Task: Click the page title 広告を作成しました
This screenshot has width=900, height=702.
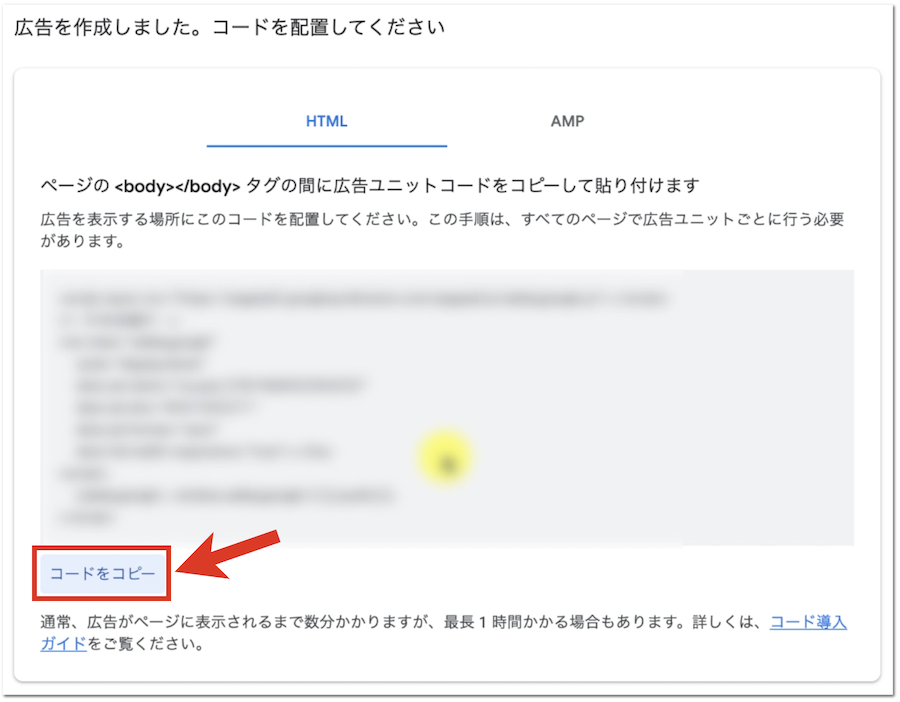Action: (98, 27)
